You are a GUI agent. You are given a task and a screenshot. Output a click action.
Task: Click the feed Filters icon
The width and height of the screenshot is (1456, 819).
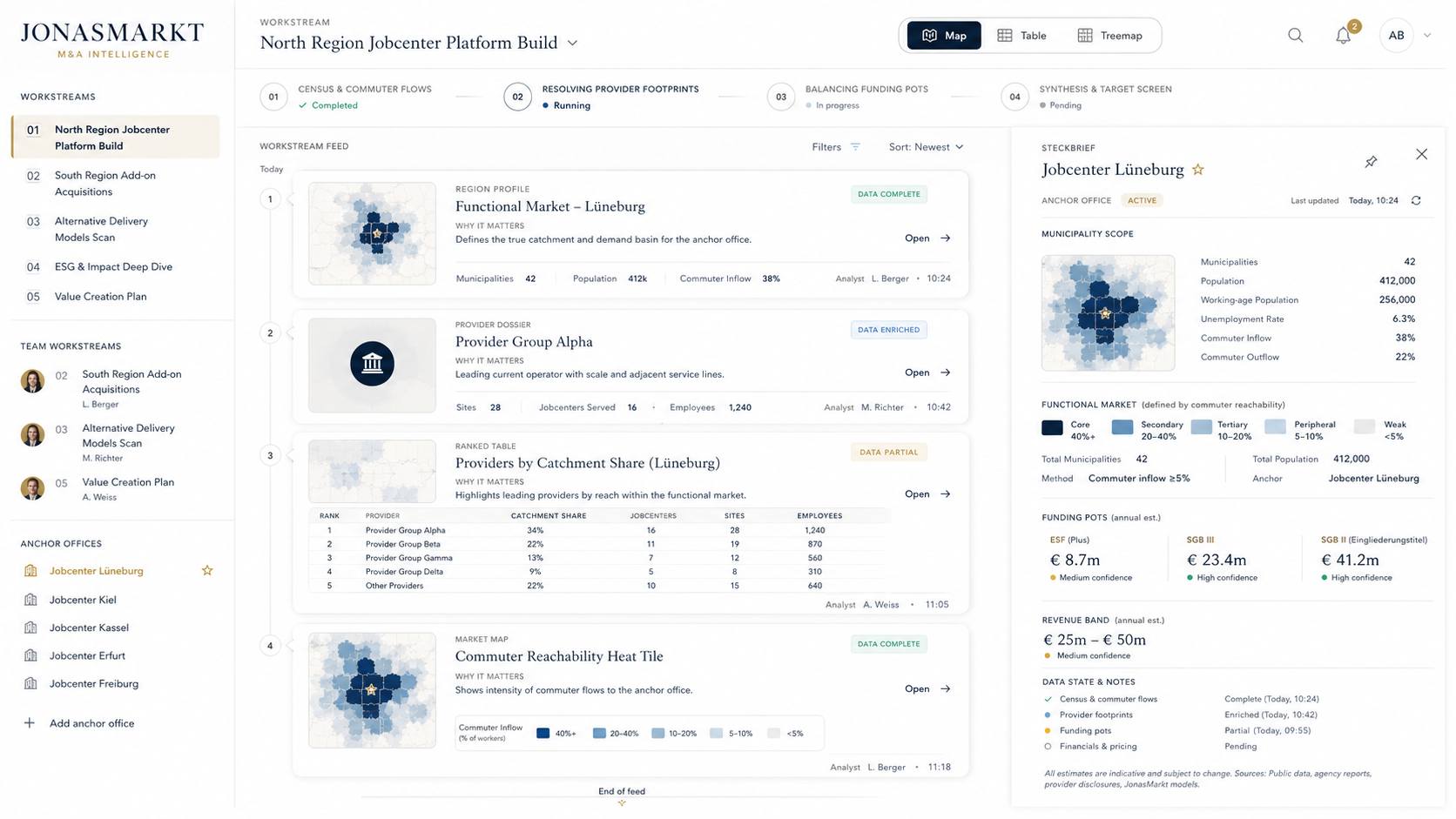coord(855,147)
